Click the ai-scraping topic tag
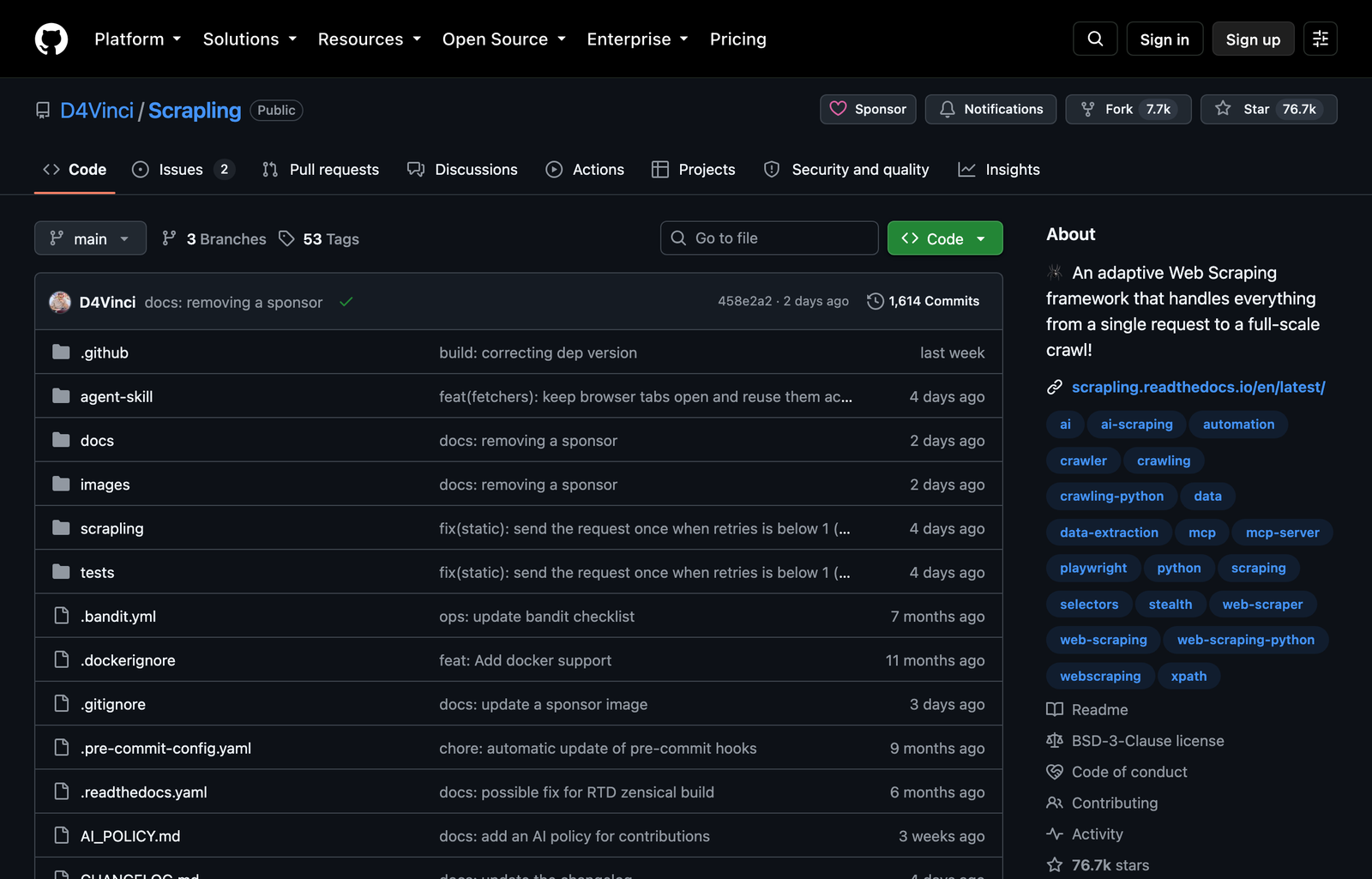This screenshot has height=879, width=1372. click(x=1136, y=424)
